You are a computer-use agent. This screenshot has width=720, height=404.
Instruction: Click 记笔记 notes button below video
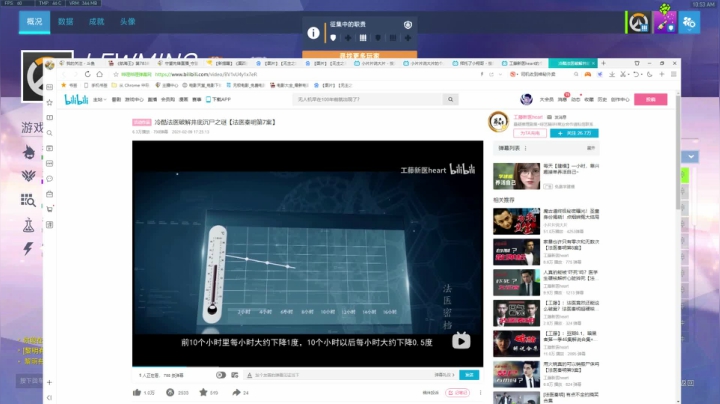click(457, 393)
